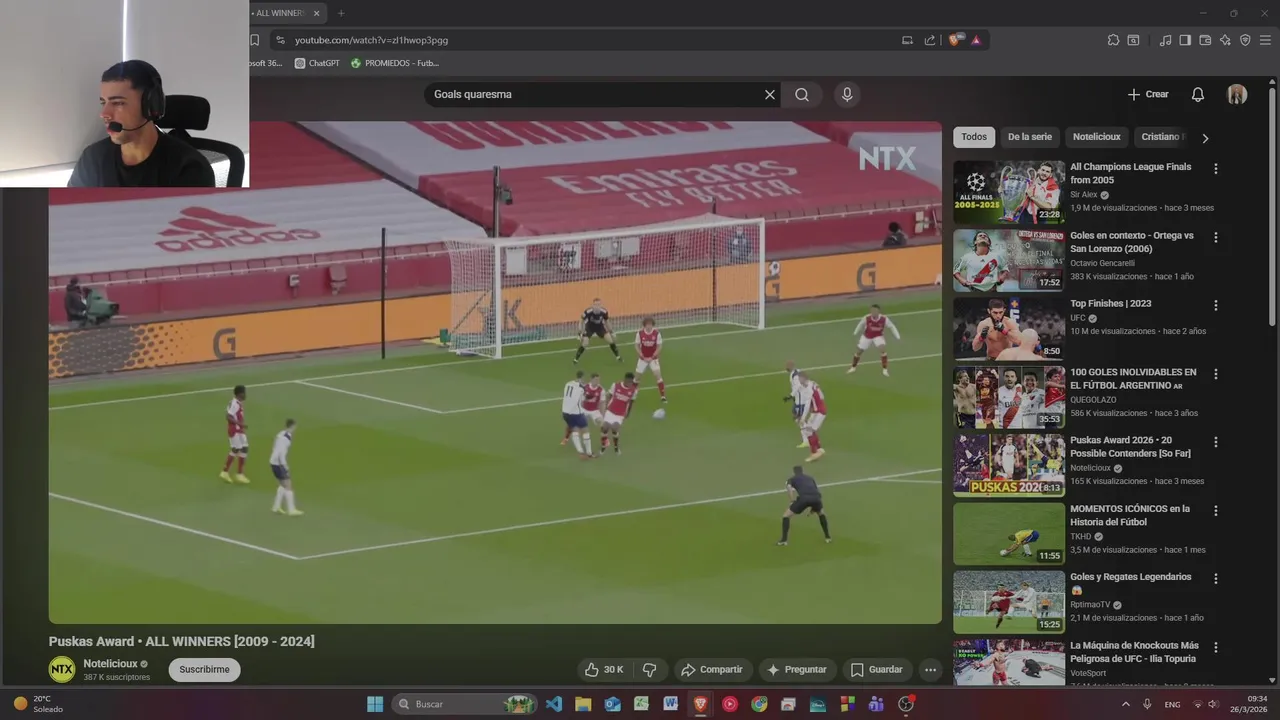
Task: Select the Cristiano filter chip
Action: pos(1161,137)
